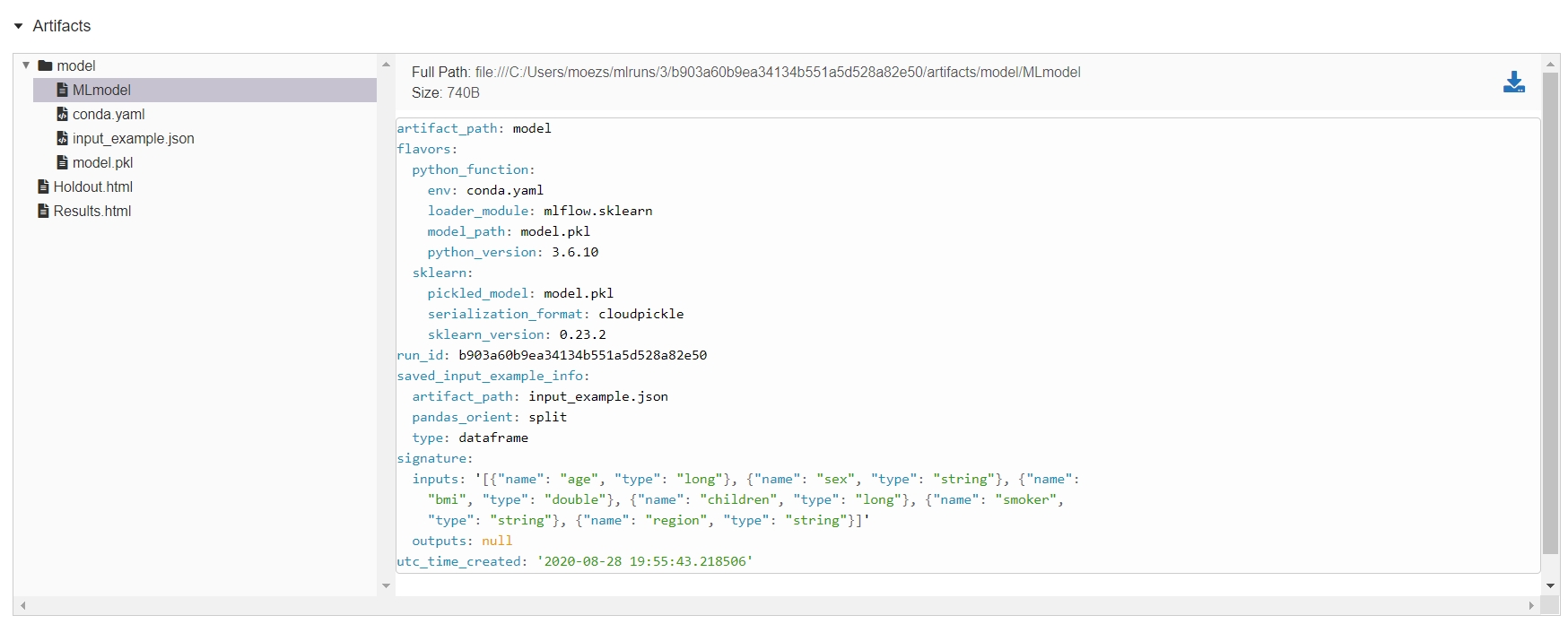The image size is (1568, 624).
Task: Click the input_example.json file icon
Action: (x=62, y=138)
